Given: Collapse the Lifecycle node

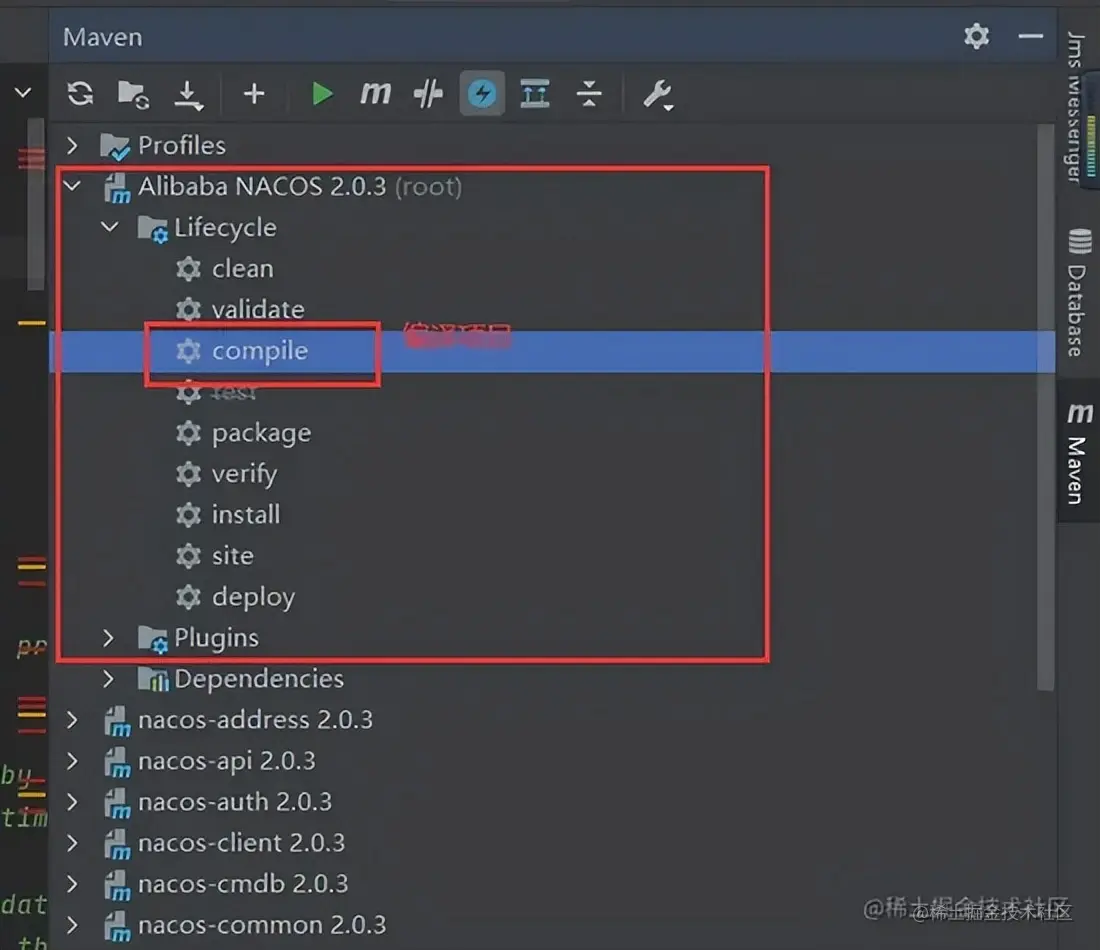Looking at the screenshot, I should tap(110, 227).
